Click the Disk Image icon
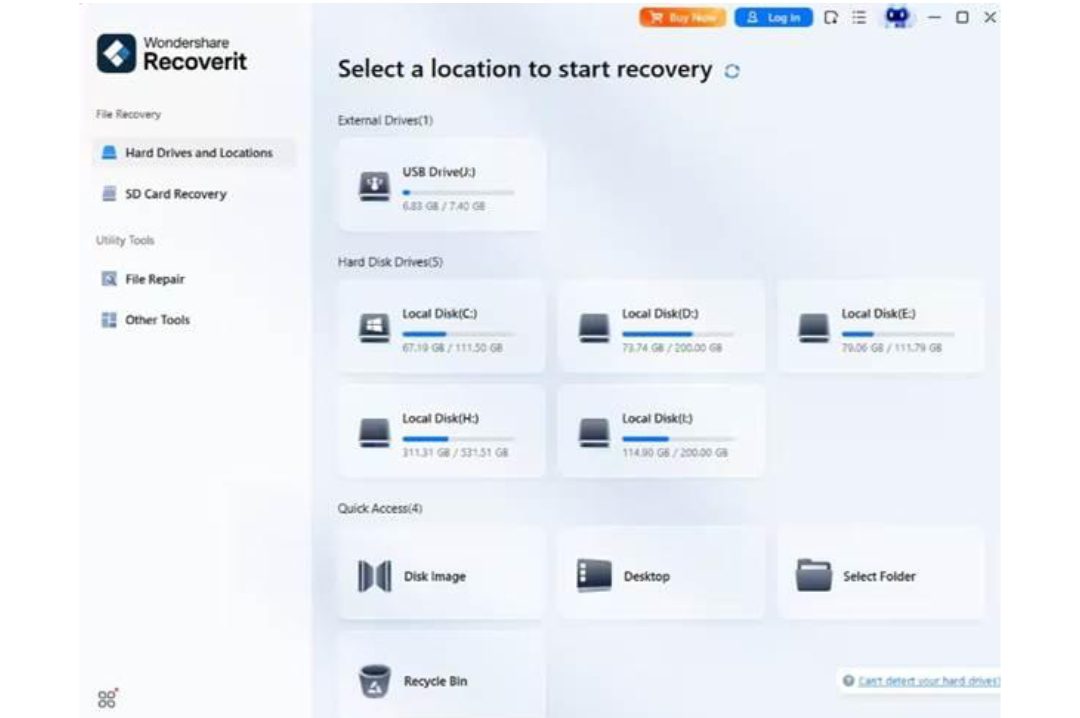 pos(374,576)
